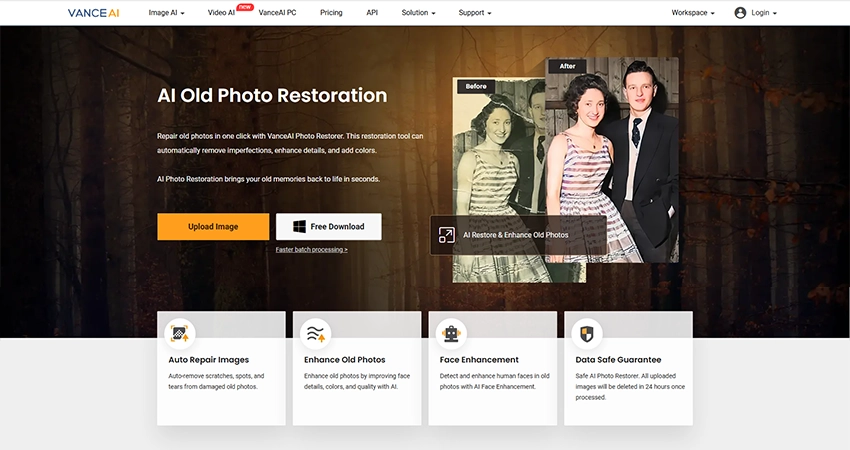Go to VanceAI PC page

pyautogui.click(x=277, y=12)
